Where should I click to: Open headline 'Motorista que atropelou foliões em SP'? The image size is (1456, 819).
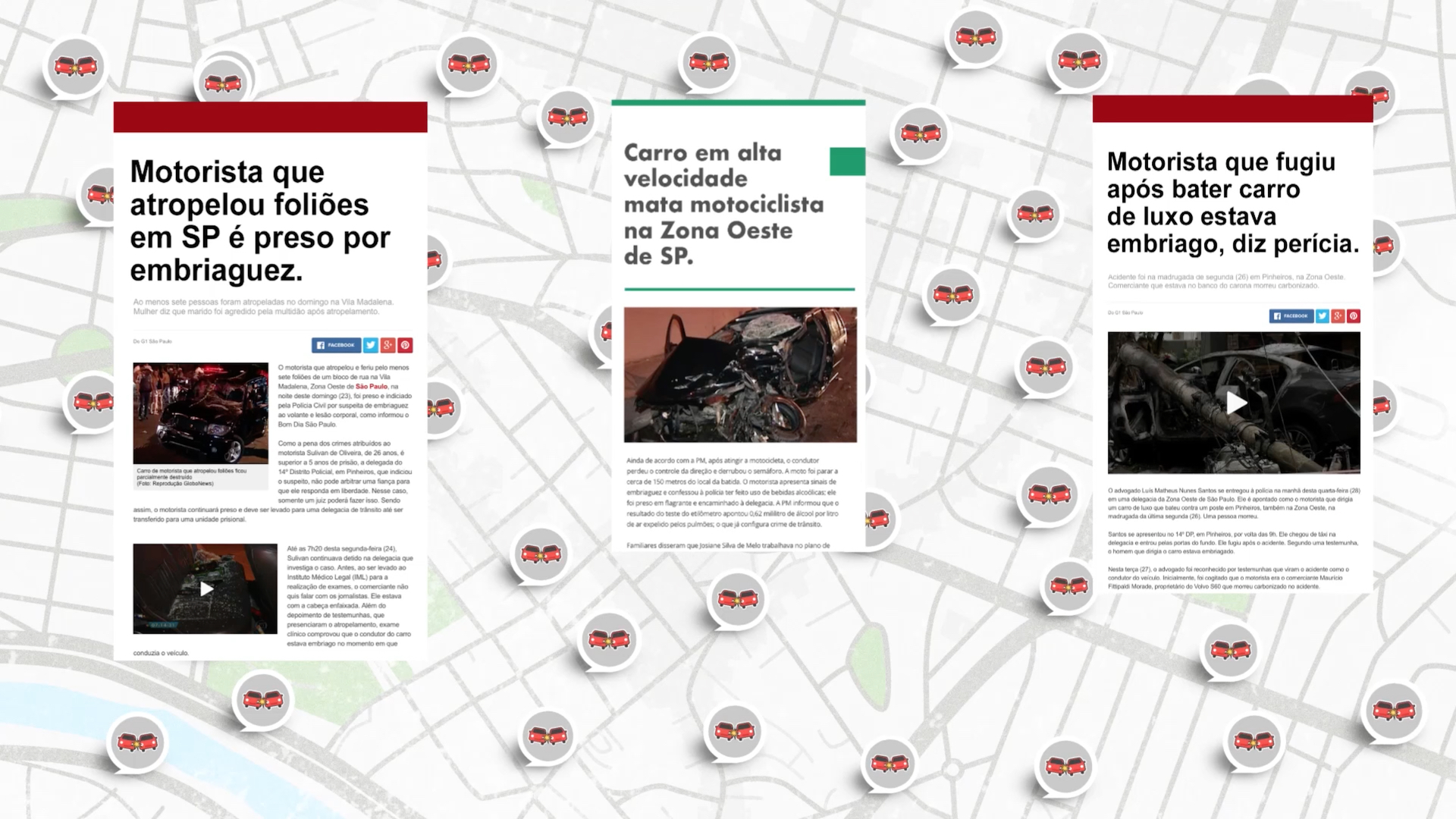coord(260,221)
